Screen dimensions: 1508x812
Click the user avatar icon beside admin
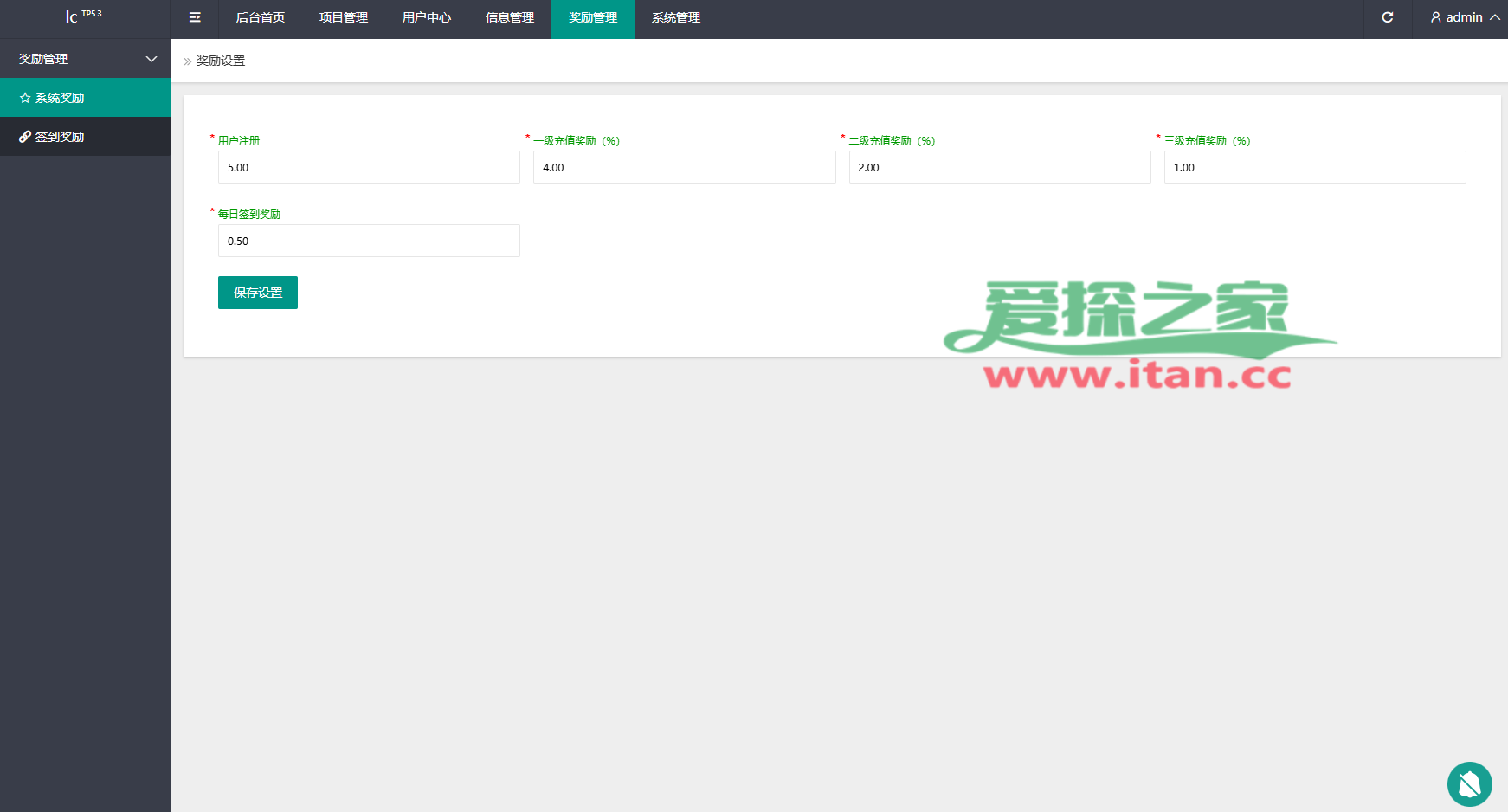pyautogui.click(x=1435, y=17)
